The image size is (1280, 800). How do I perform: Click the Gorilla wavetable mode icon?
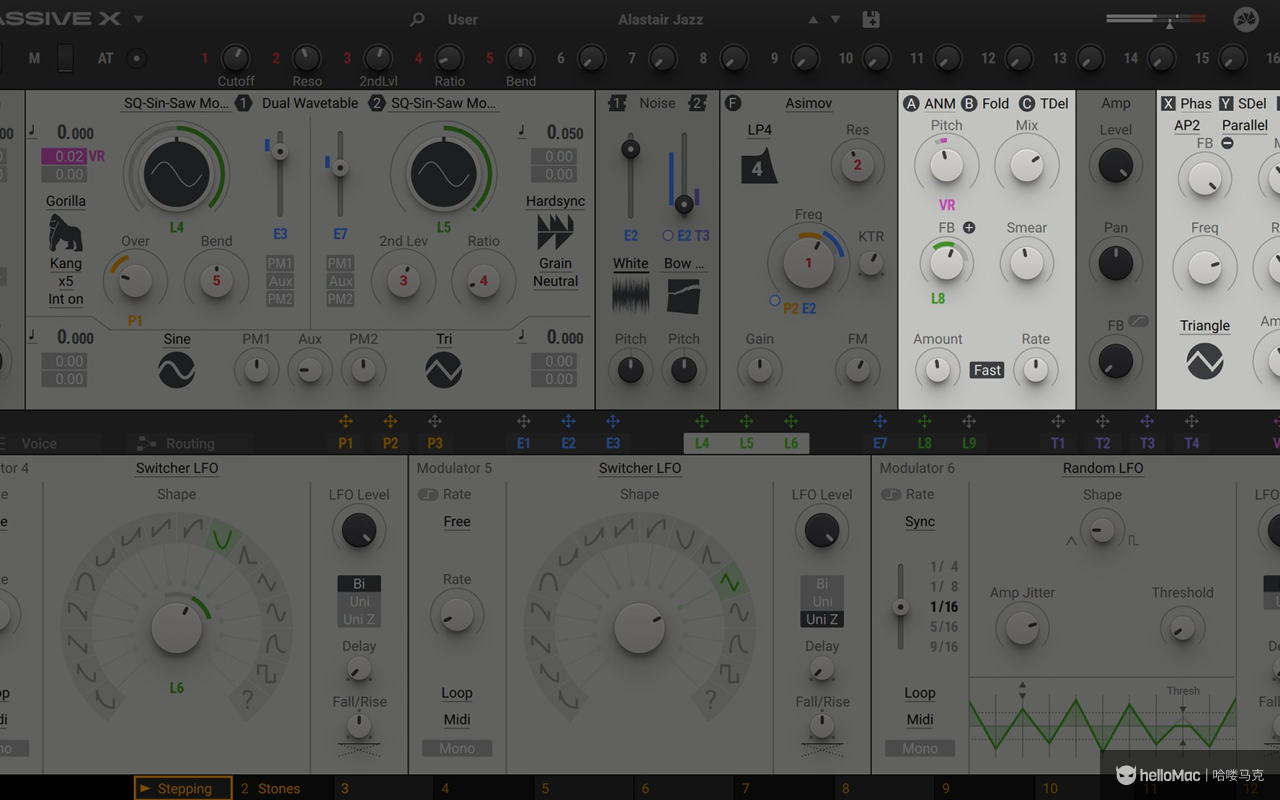[65, 233]
